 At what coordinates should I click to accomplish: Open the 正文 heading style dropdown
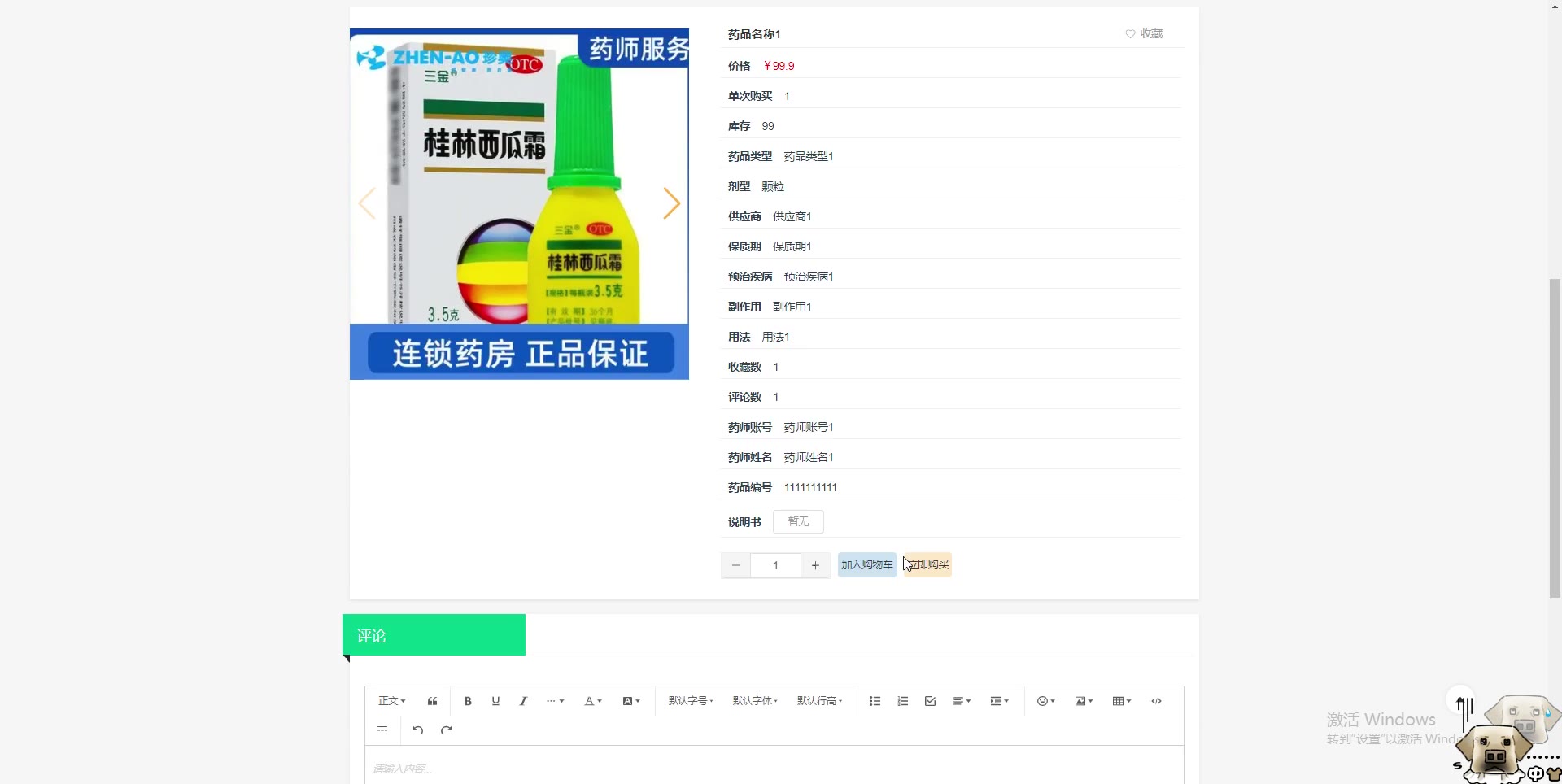pos(391,701)
